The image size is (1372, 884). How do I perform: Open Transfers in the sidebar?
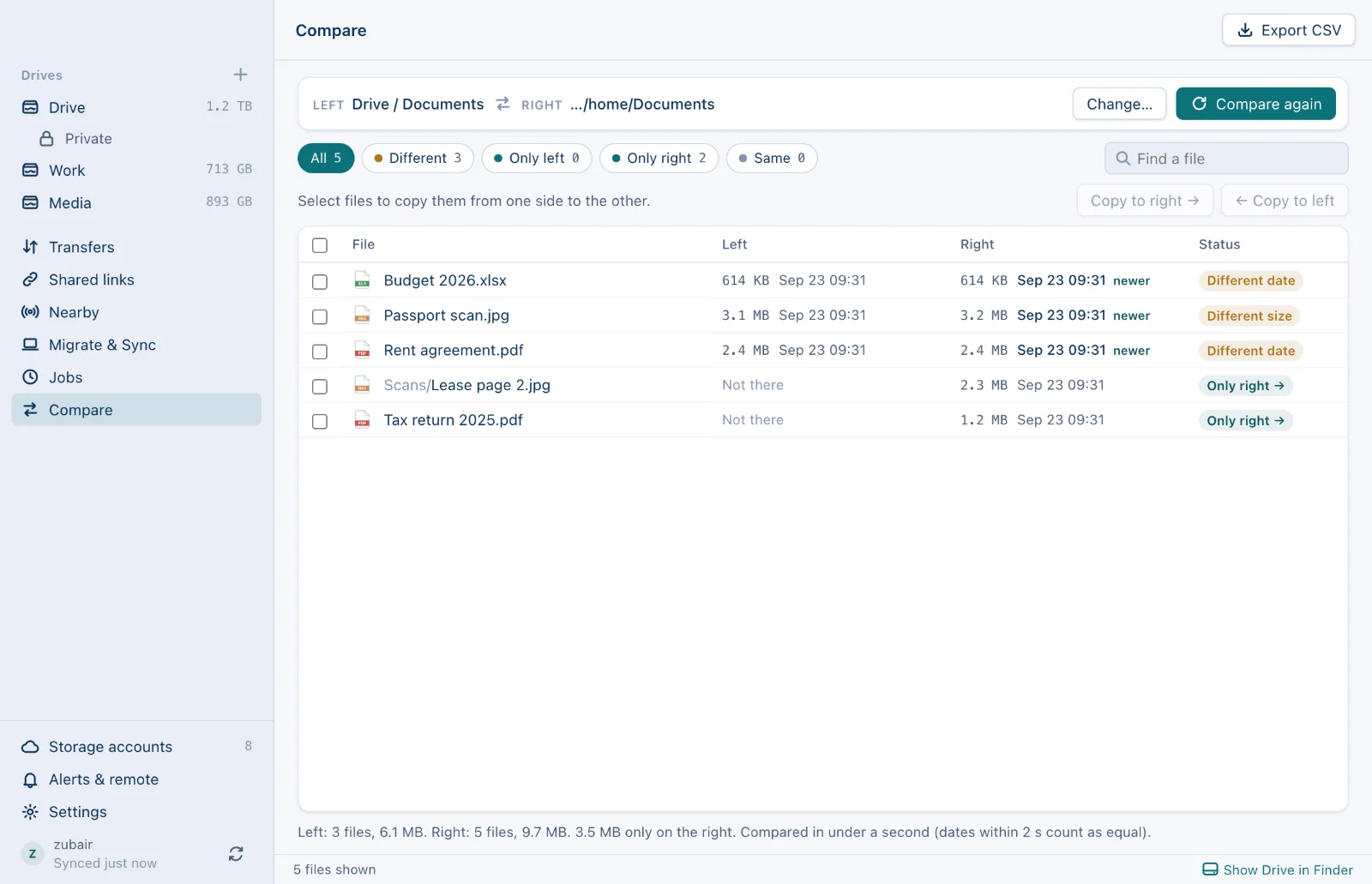[136, 247]
